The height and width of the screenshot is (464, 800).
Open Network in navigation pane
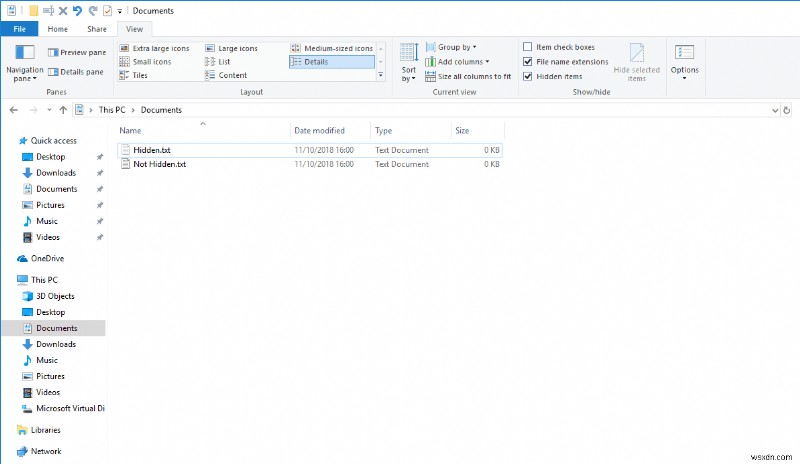(46, 452)
